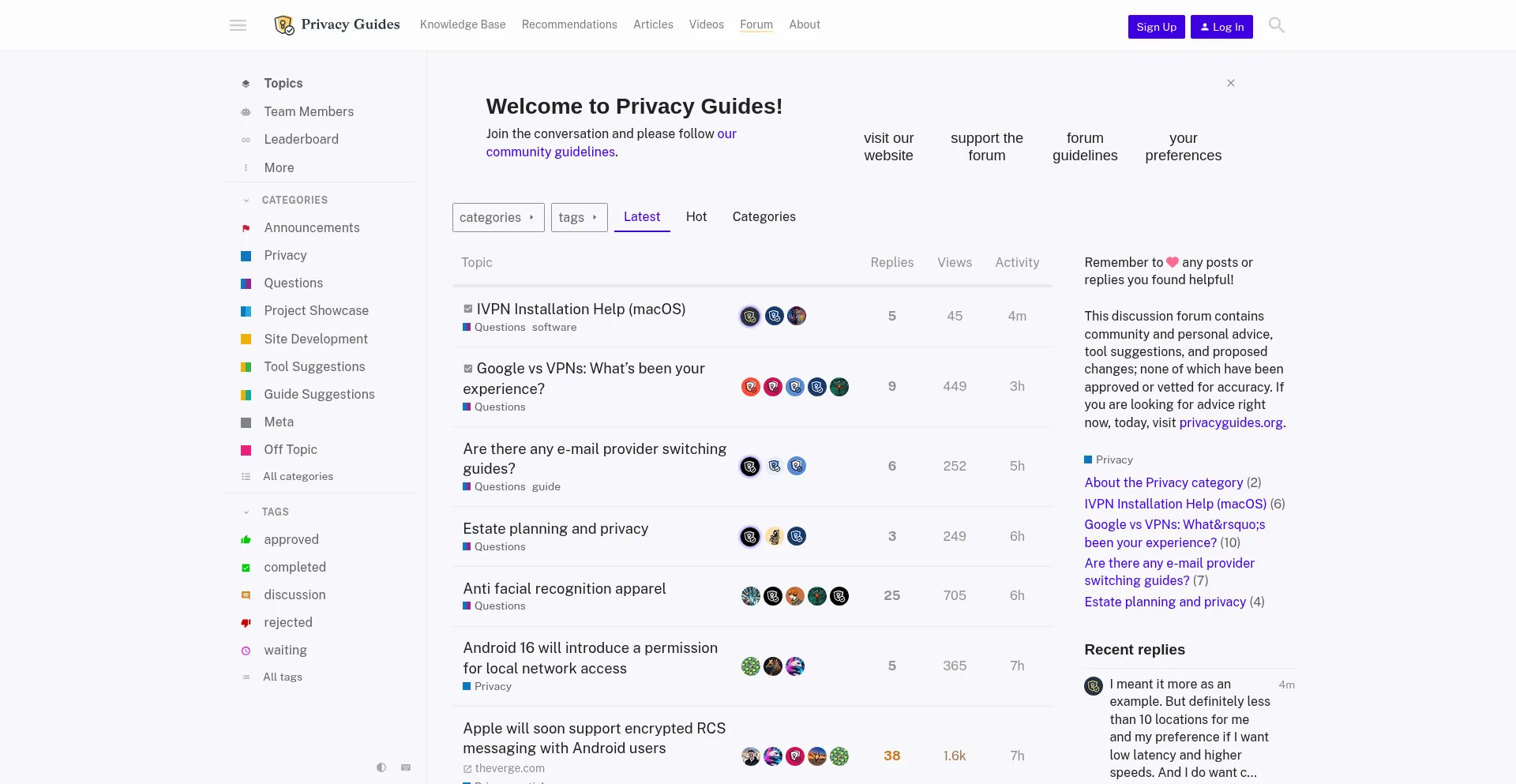Click the Team Members robot icon
1516x784 pixels.
tap(246, 111)
